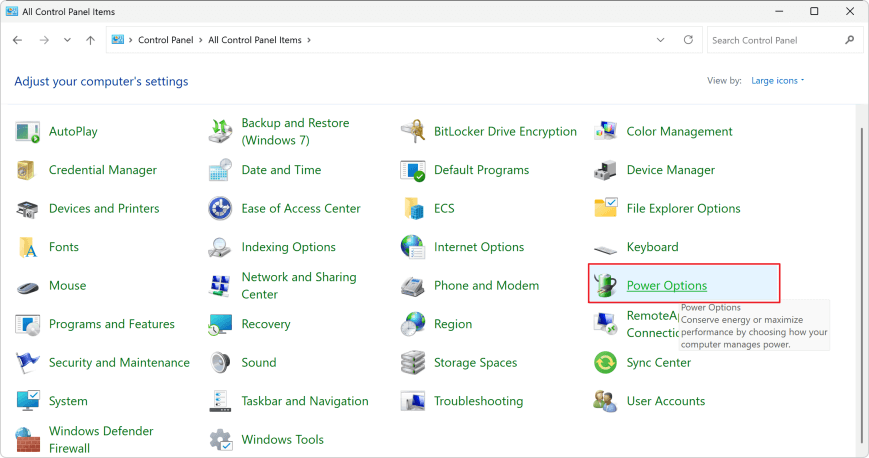Image resolution: width=869 pixels, height=458 pixels.
Task: Click the Internet Options globe icon
Action: point(413,247)
